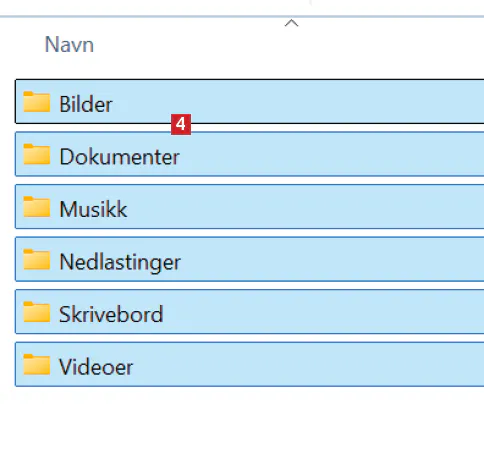This screenshot has width=484, height=457.
Task: Select the Videoer folder icon
Action: coord(37,364)
